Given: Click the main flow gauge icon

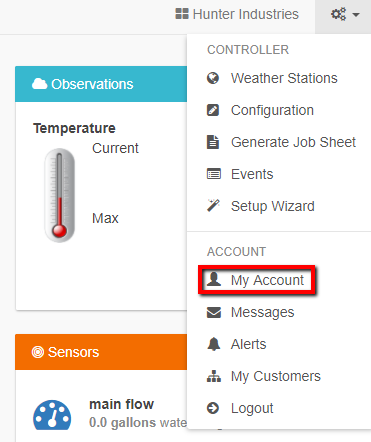Looking at the screenshot, I should coord(52,415).
